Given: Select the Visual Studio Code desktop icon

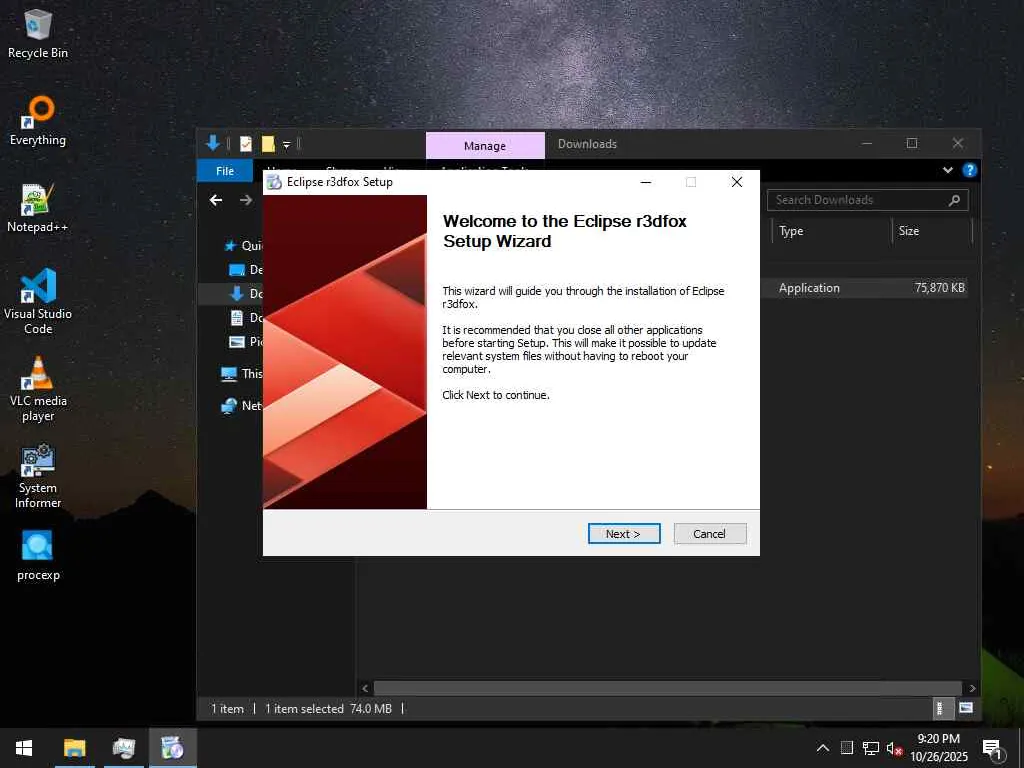Looking at the screenshot, I should pos(38,302).
